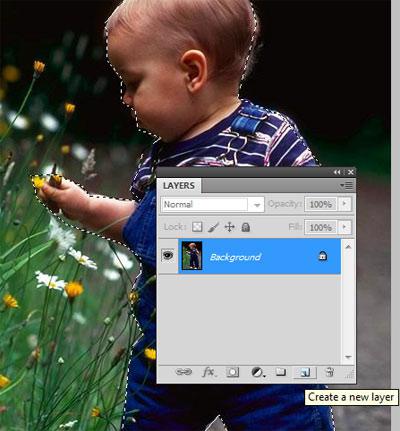Delete layer with the trash icon
This screenshot has height=431, width=400.
[329, 372]
